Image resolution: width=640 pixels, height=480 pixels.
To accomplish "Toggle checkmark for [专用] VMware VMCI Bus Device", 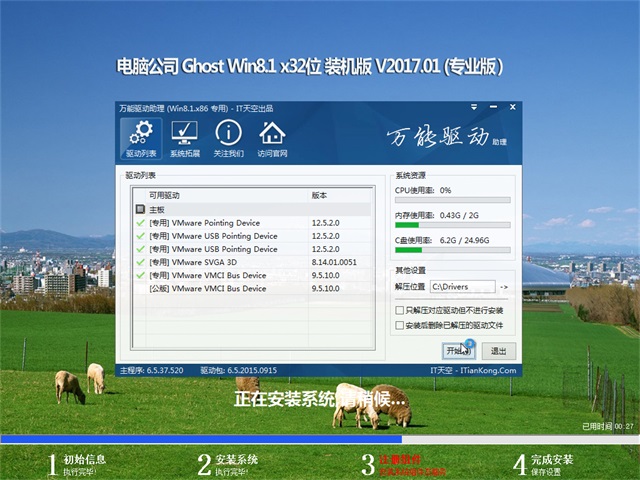I will [x=140, y=275].
